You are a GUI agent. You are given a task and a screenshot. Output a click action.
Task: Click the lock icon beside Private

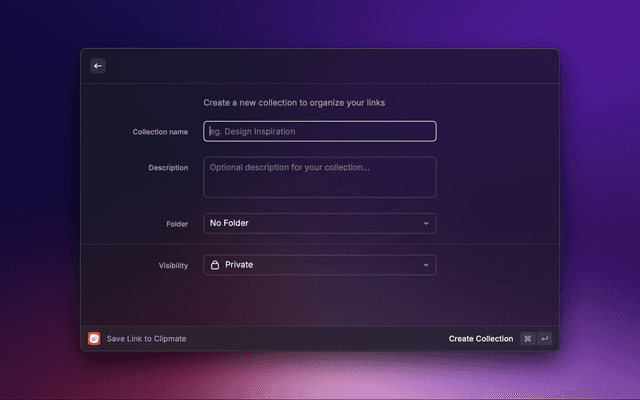(x=215, y=265)
